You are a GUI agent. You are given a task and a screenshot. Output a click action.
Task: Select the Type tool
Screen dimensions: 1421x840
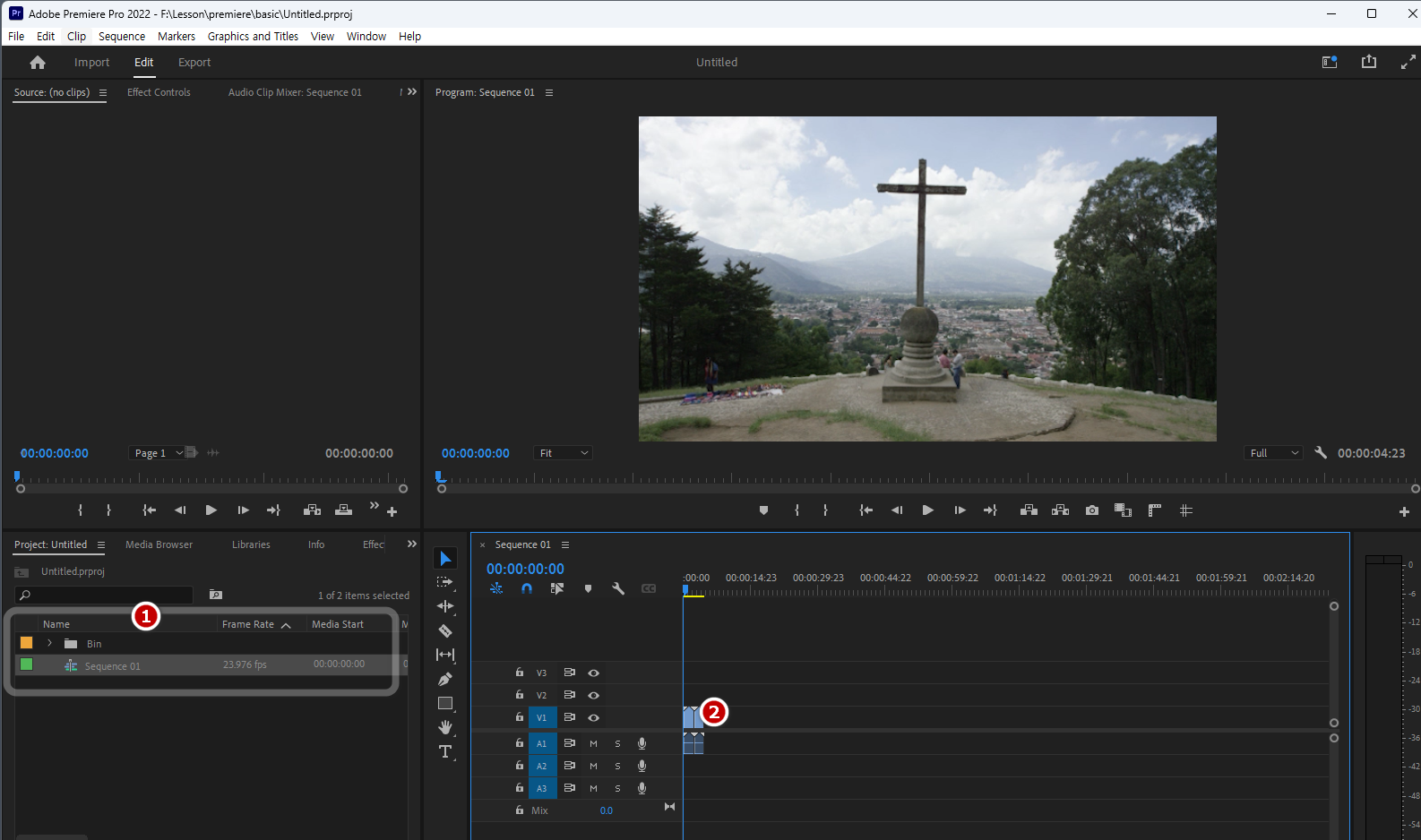pyautogui.click(x=445, y=751)
